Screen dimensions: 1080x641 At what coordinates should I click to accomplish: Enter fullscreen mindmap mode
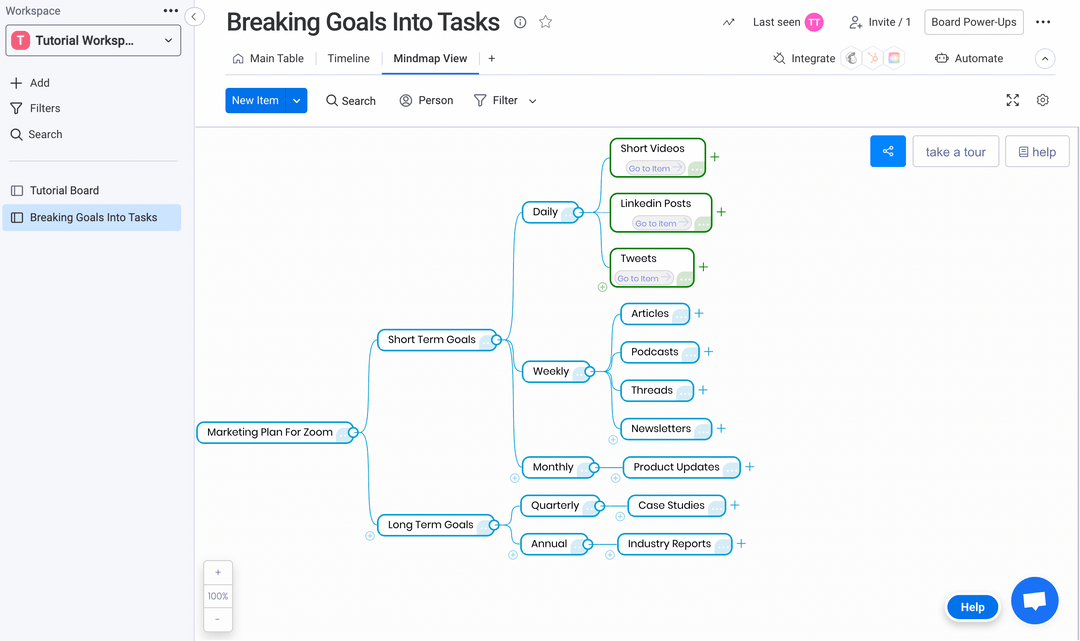pyautogui.click(x=1012, y=100)
